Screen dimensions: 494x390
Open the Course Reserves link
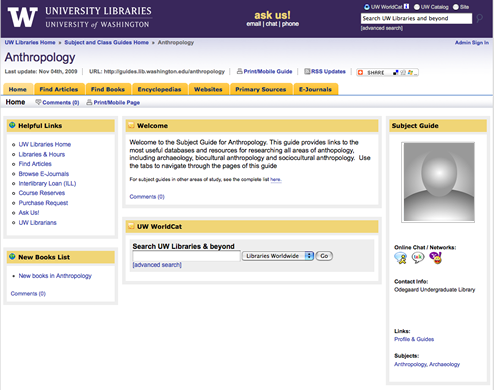pyautogui.click(x=42, y=193)
